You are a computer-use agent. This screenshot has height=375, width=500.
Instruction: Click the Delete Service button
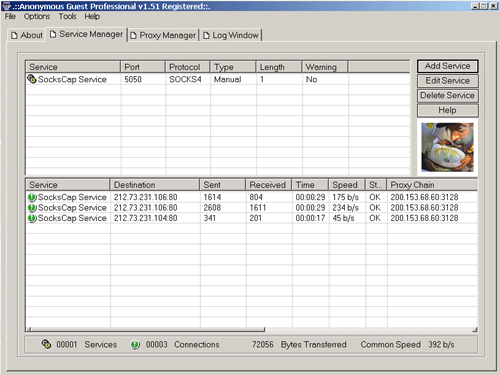coord(447,95)
